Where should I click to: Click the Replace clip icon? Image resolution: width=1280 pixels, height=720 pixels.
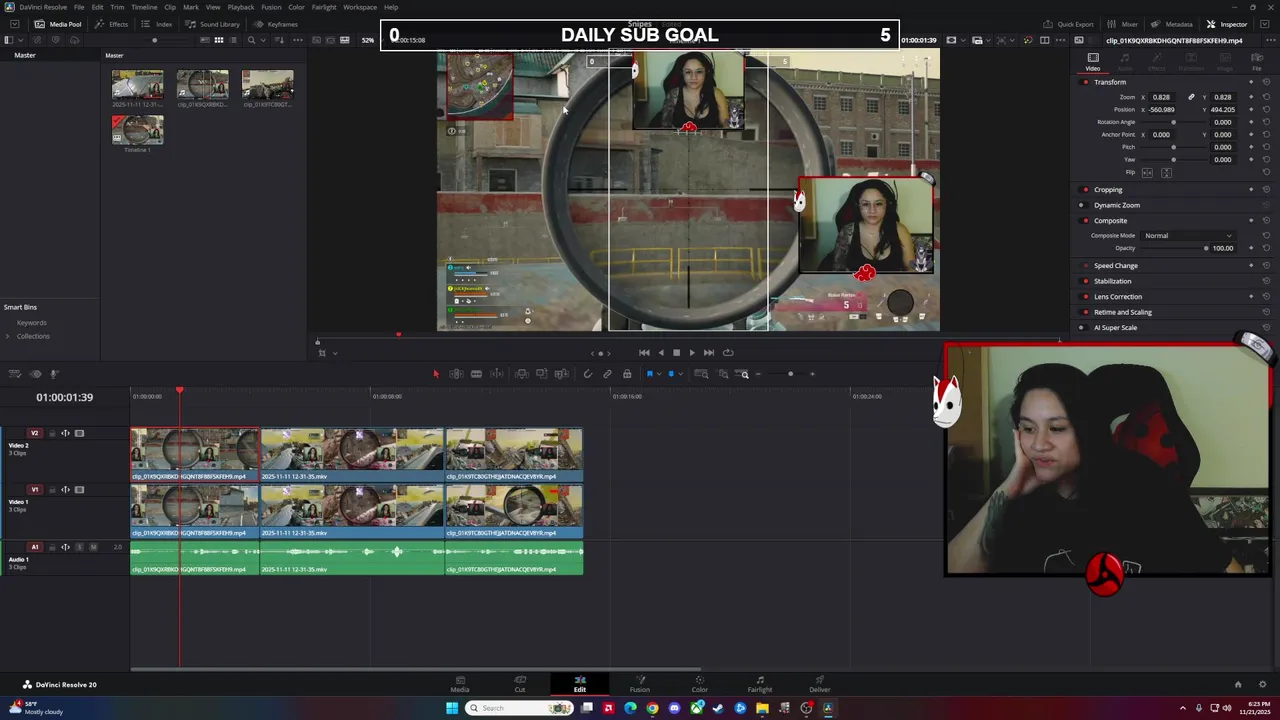pyautogui.click(x=562, y=374)
